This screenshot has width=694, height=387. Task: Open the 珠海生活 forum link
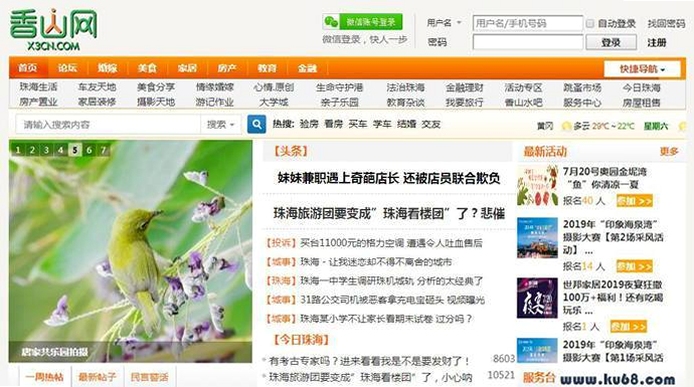pyautogui.click(x=39, y=87)
